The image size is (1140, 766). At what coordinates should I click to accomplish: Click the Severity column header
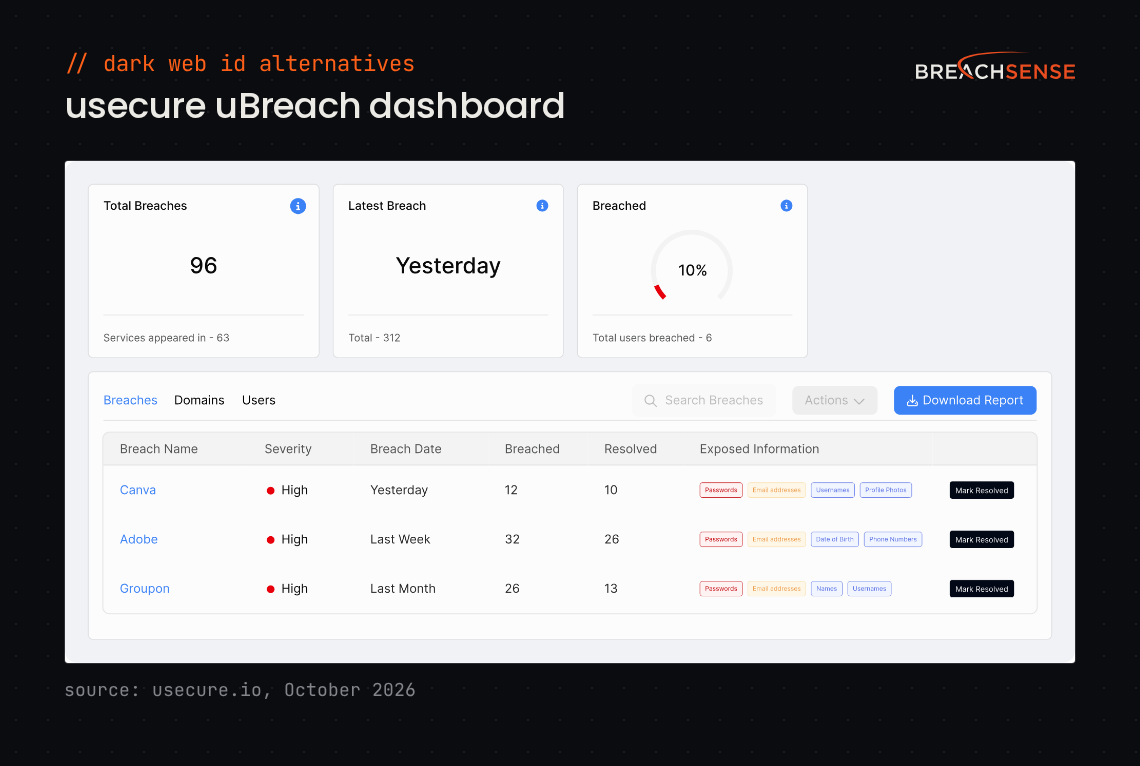pos(288,449)
